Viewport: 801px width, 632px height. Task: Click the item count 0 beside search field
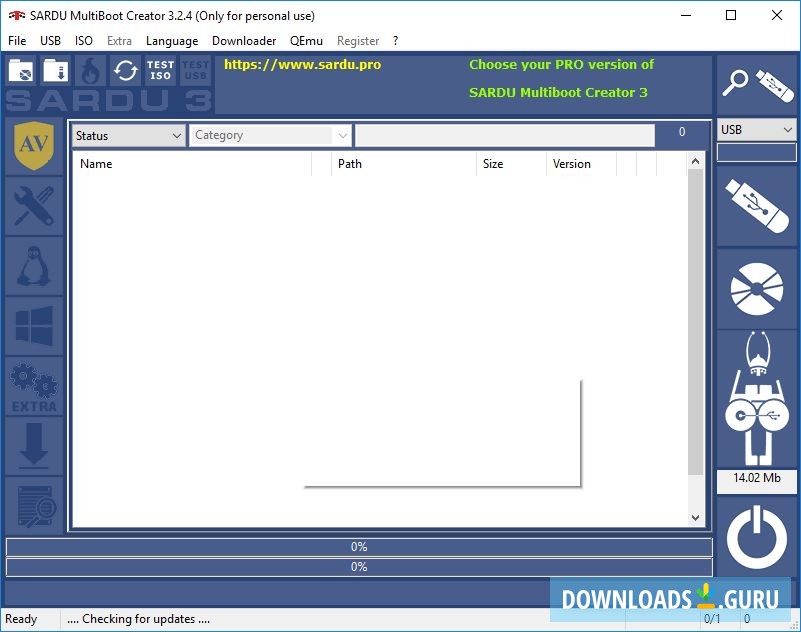pos(682,132)
